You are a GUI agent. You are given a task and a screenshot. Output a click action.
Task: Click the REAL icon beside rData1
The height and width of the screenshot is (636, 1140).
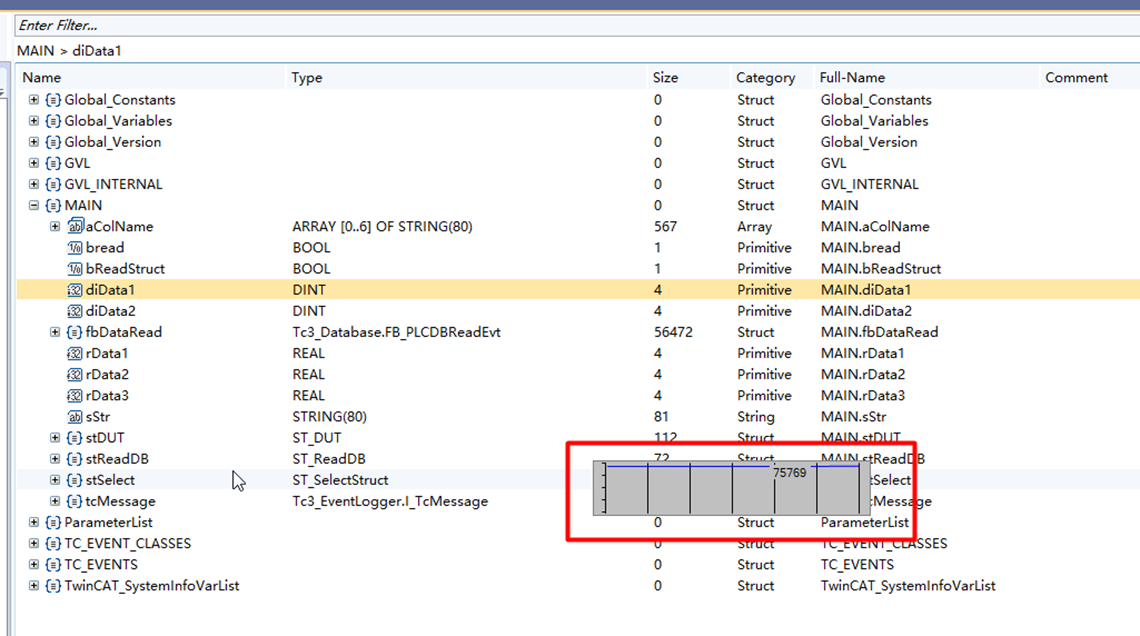pos(75,353)
